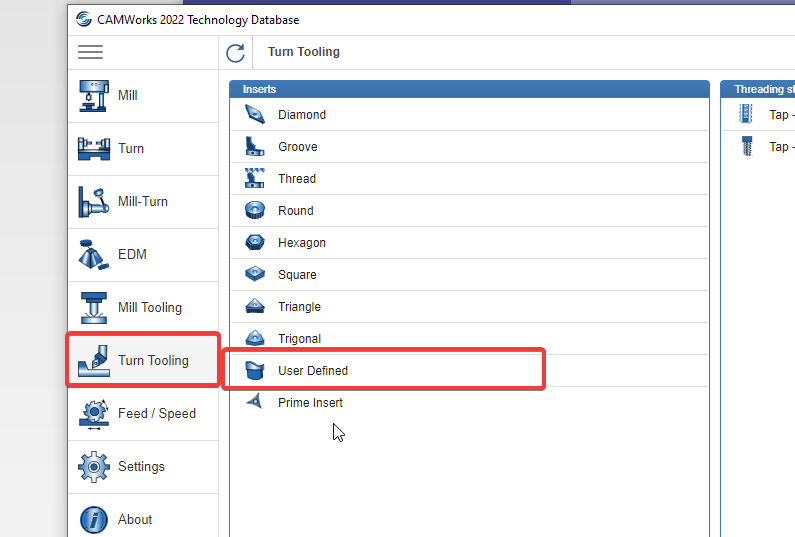The image size is (795, 537).
Task: Select the Triangle insert entry
Action: click(469, 306)
